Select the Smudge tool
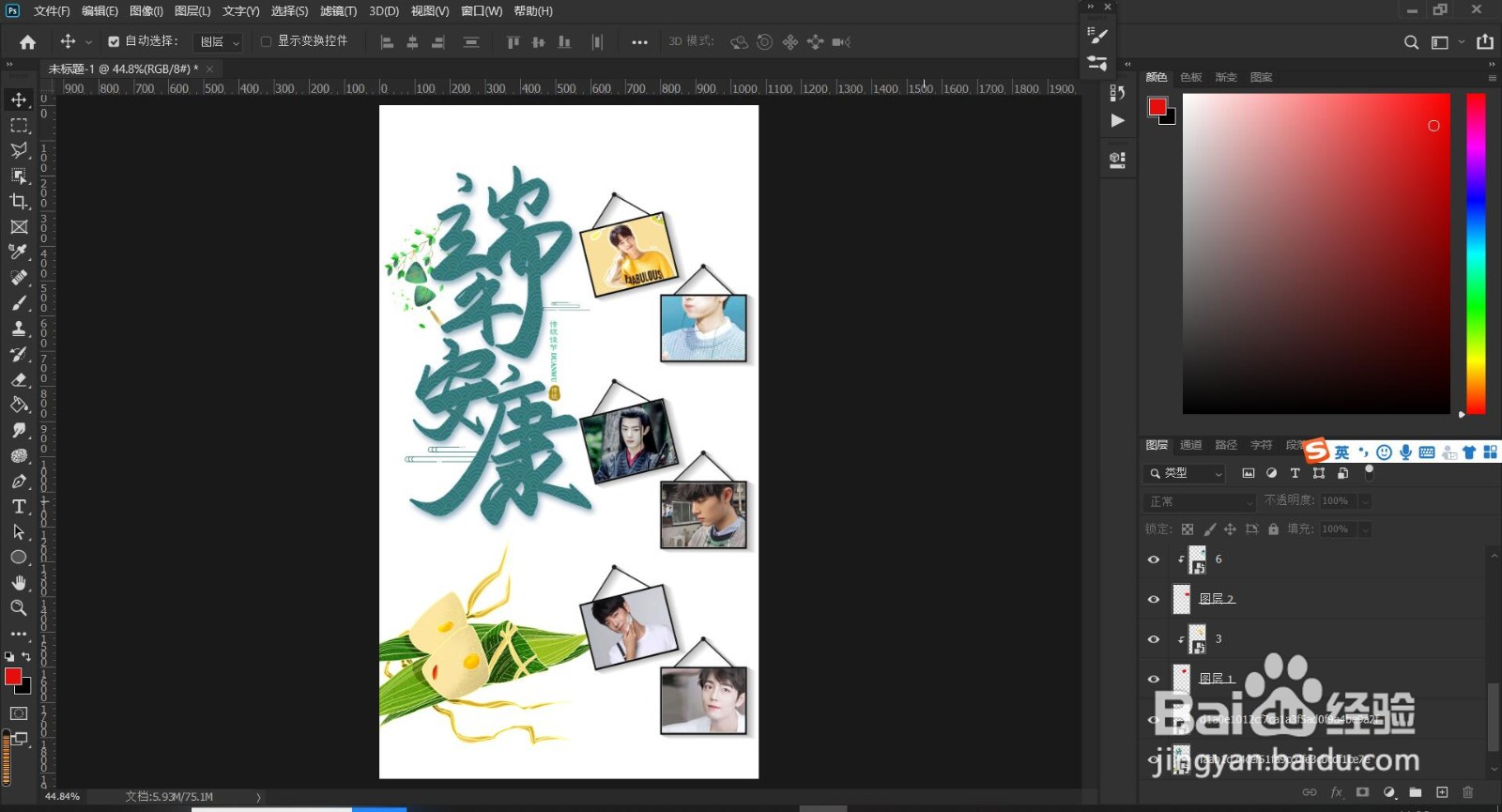The height and width of the screenshot is (812, 1502). 19,430
